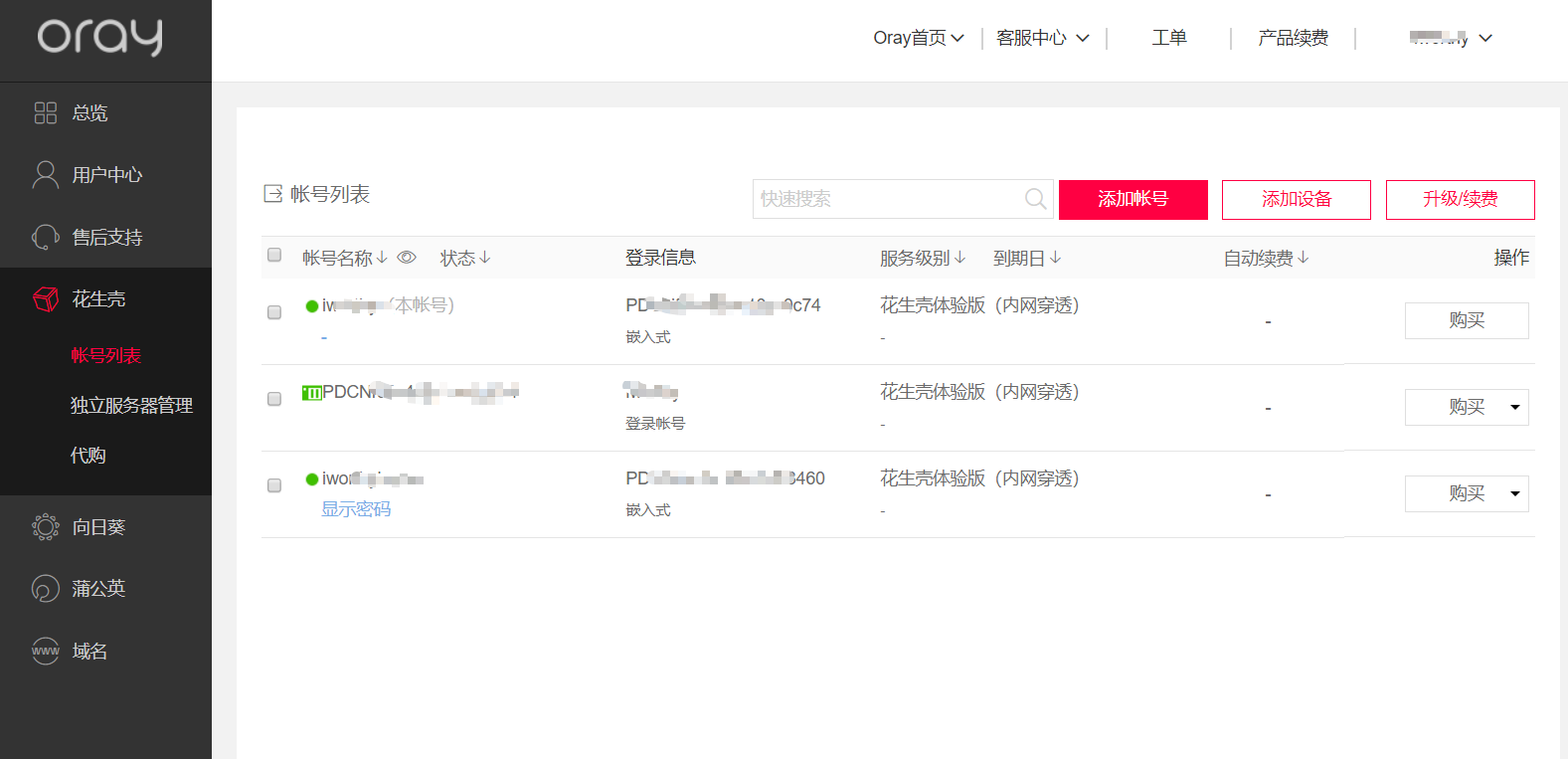Click the 登录信息 column header

tap(660, 258)
